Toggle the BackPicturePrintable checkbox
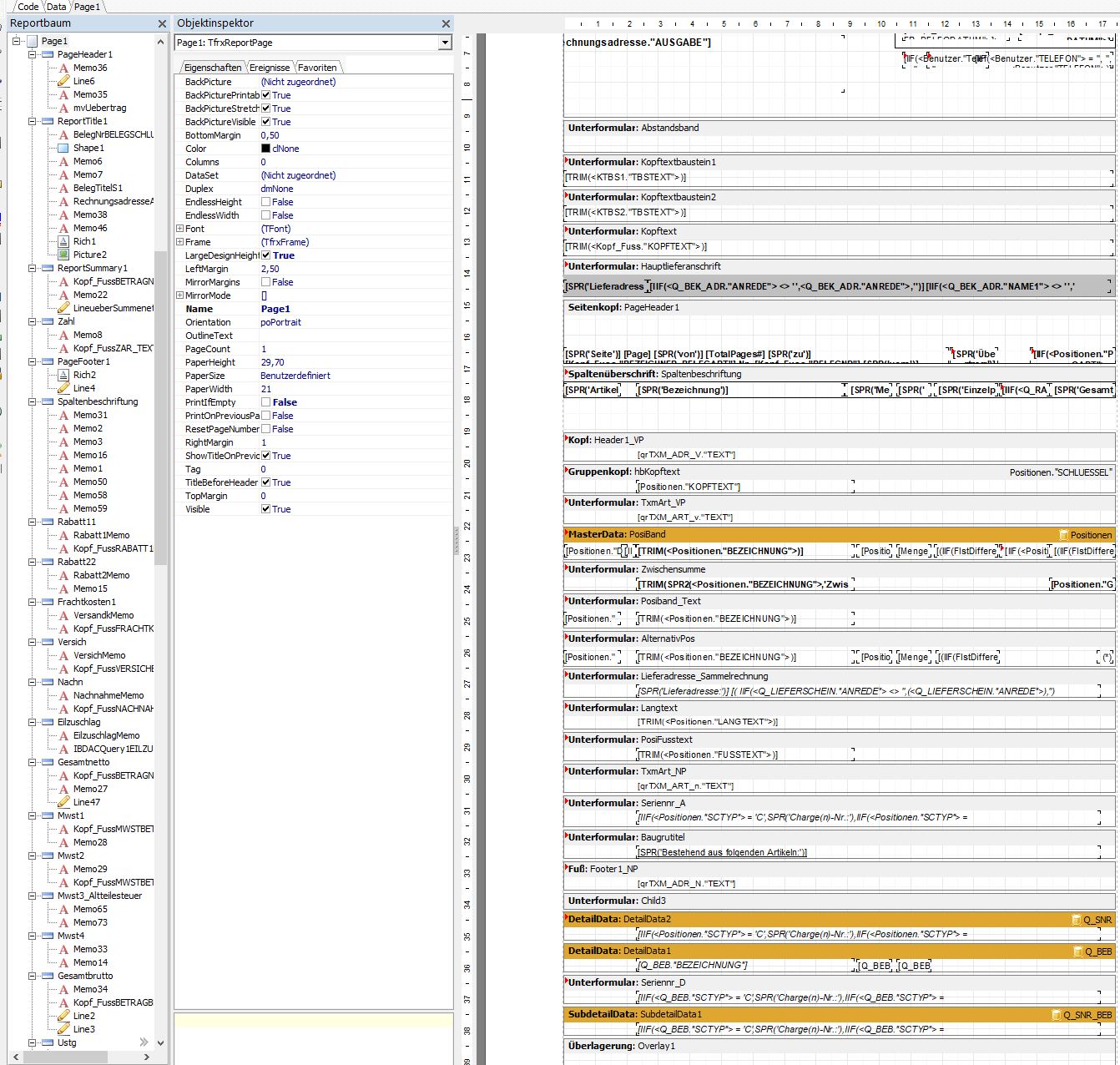Viewport: 1120px width, 1065px height. coord(265,95)
